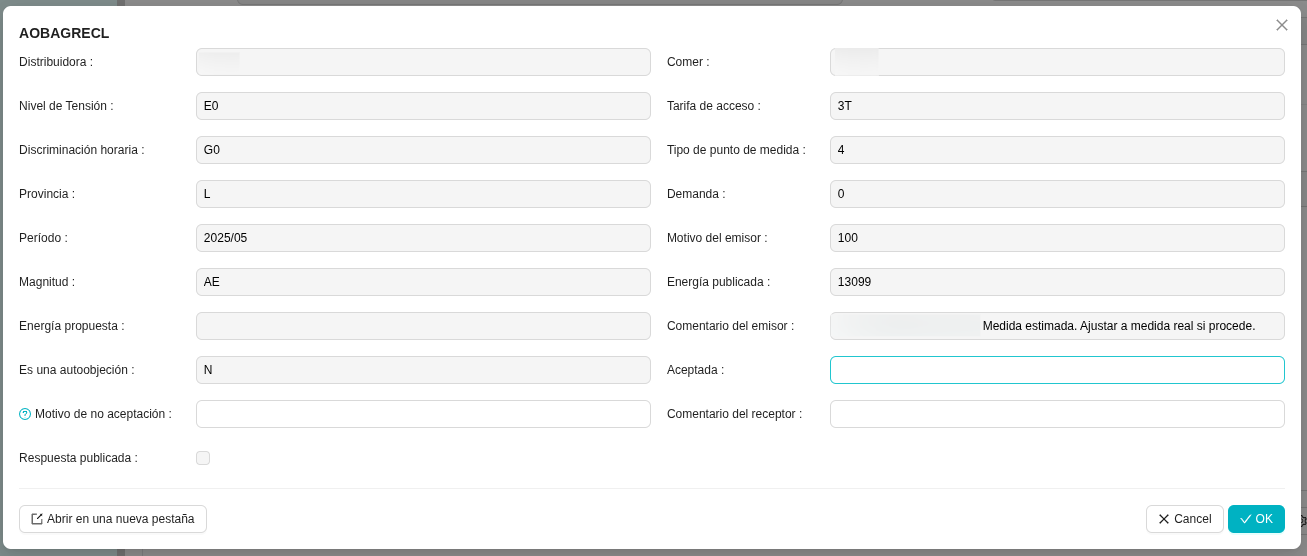Click the Motivo de no aceptación field
The height and width of the screenshot is (556, 1307).
[x=423, y=414]
